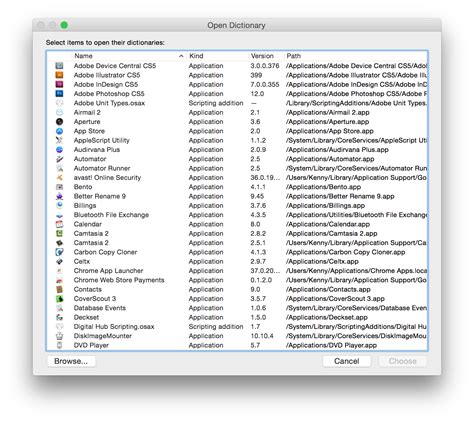Click version 9.45 of Better Rename 9
The width and height of the screenshot is (474, 422).
click(x=257, y=196)
